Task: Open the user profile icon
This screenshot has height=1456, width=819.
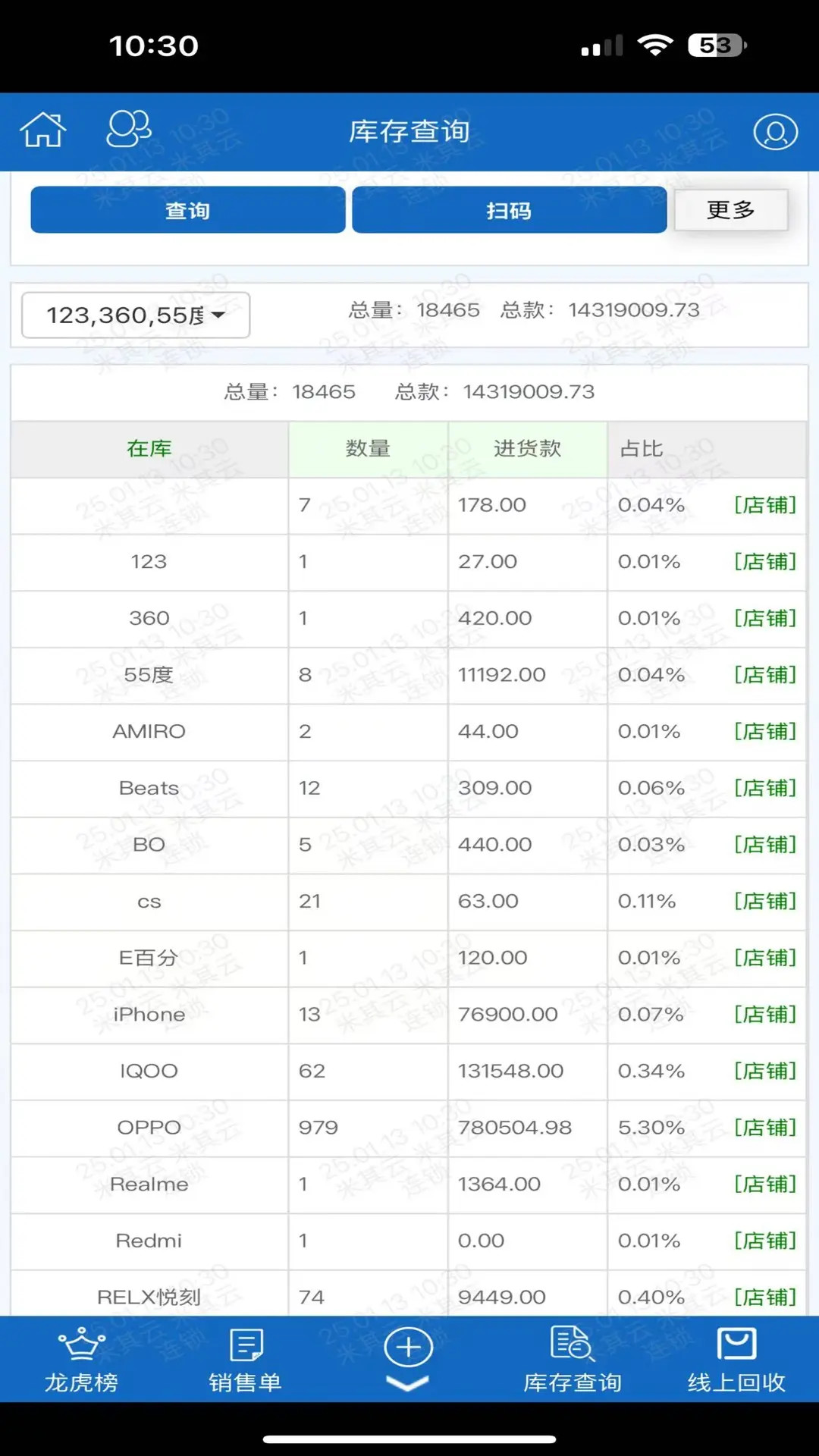Action: point(775,132)
